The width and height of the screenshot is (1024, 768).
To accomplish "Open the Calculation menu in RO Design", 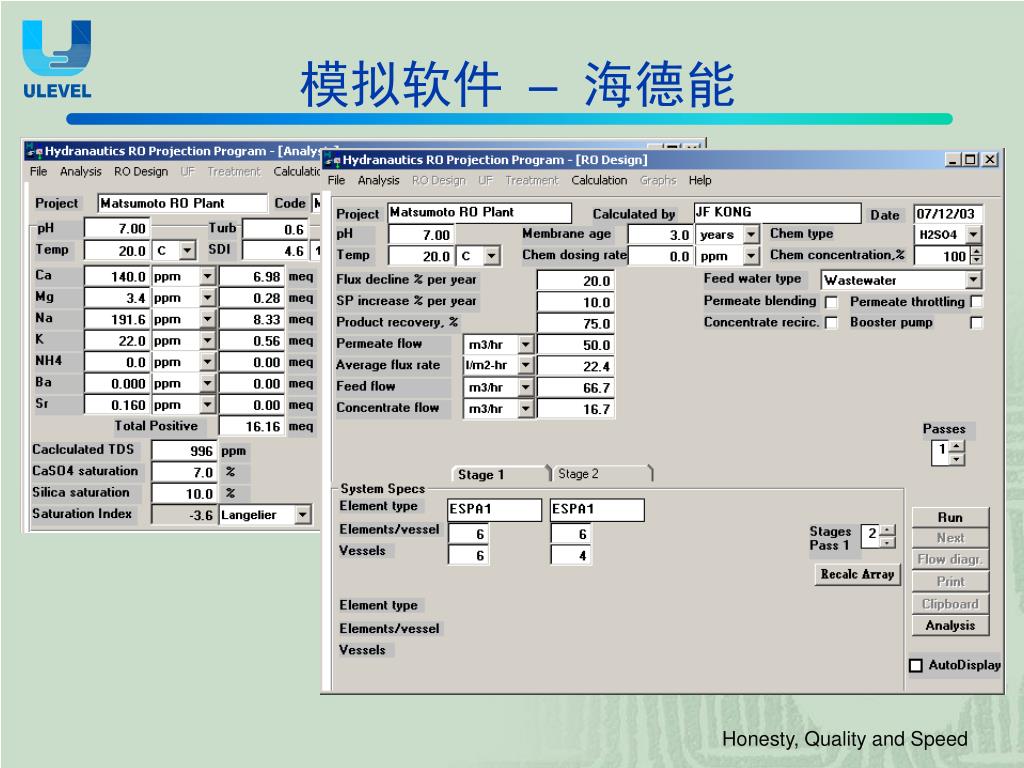I will click(x=599, y=180).
